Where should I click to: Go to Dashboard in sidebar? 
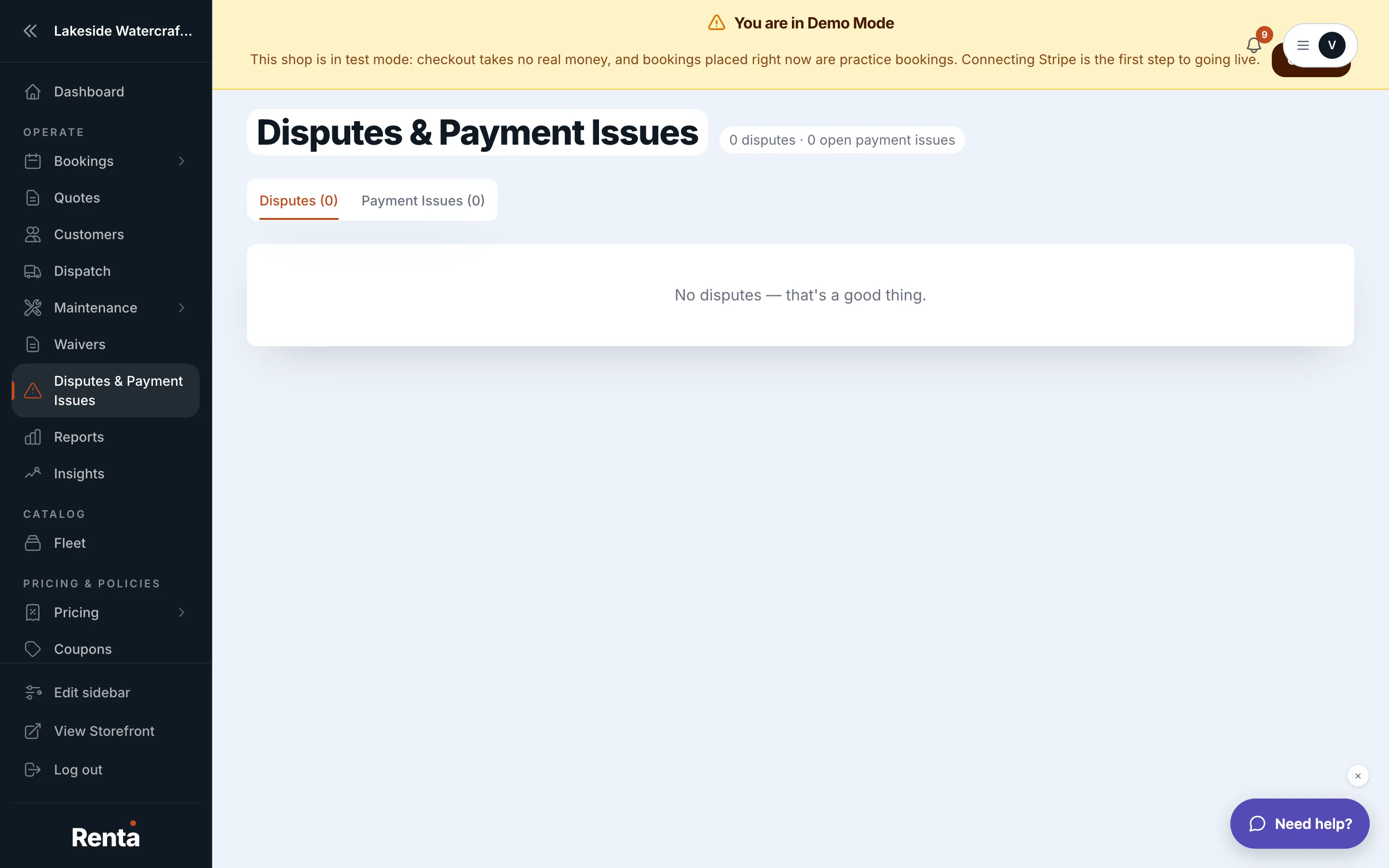click(106, 92)
